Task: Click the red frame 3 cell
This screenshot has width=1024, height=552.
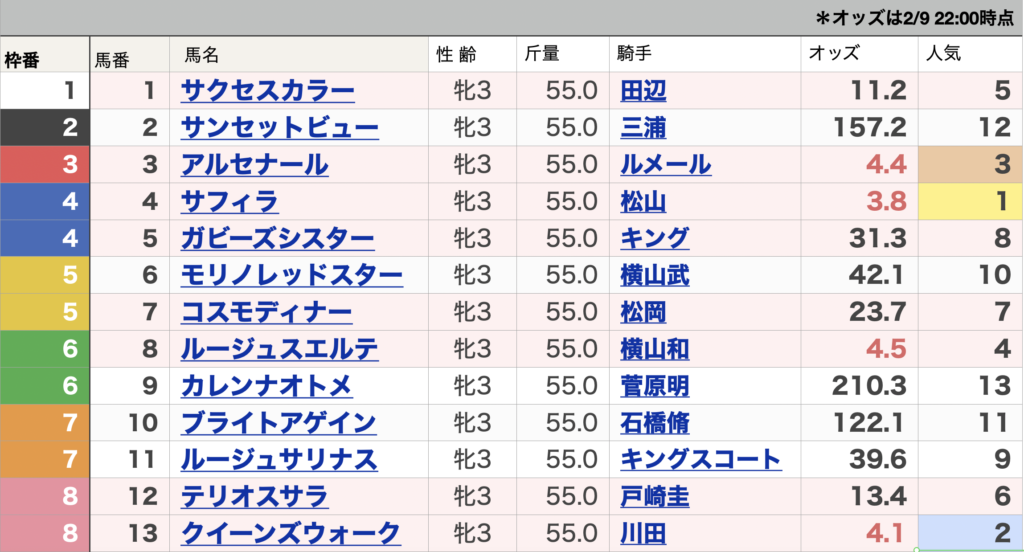Action: [x=44, y=165]
